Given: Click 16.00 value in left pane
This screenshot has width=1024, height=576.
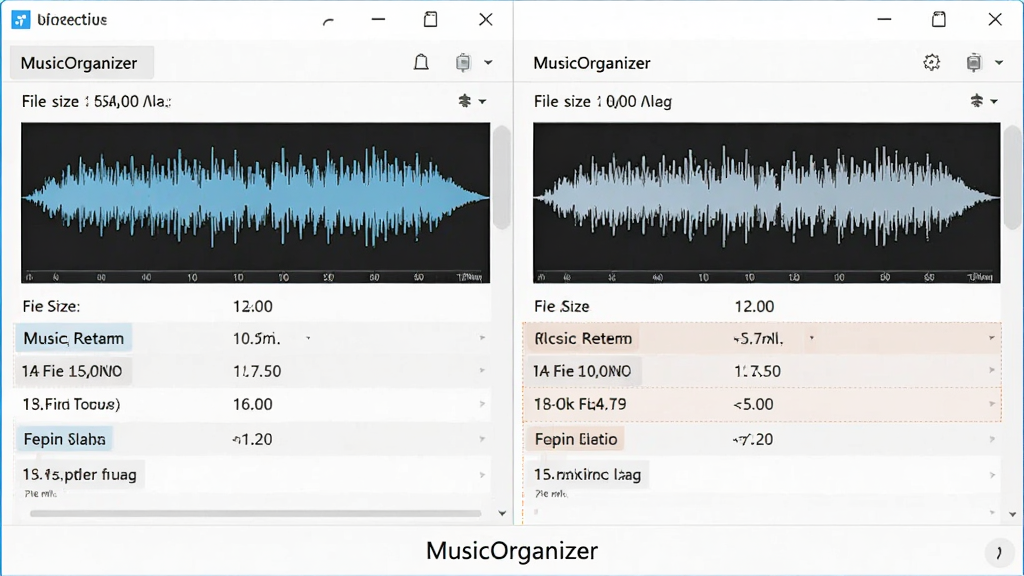Looking at the screenshot, I should (253, 404).
